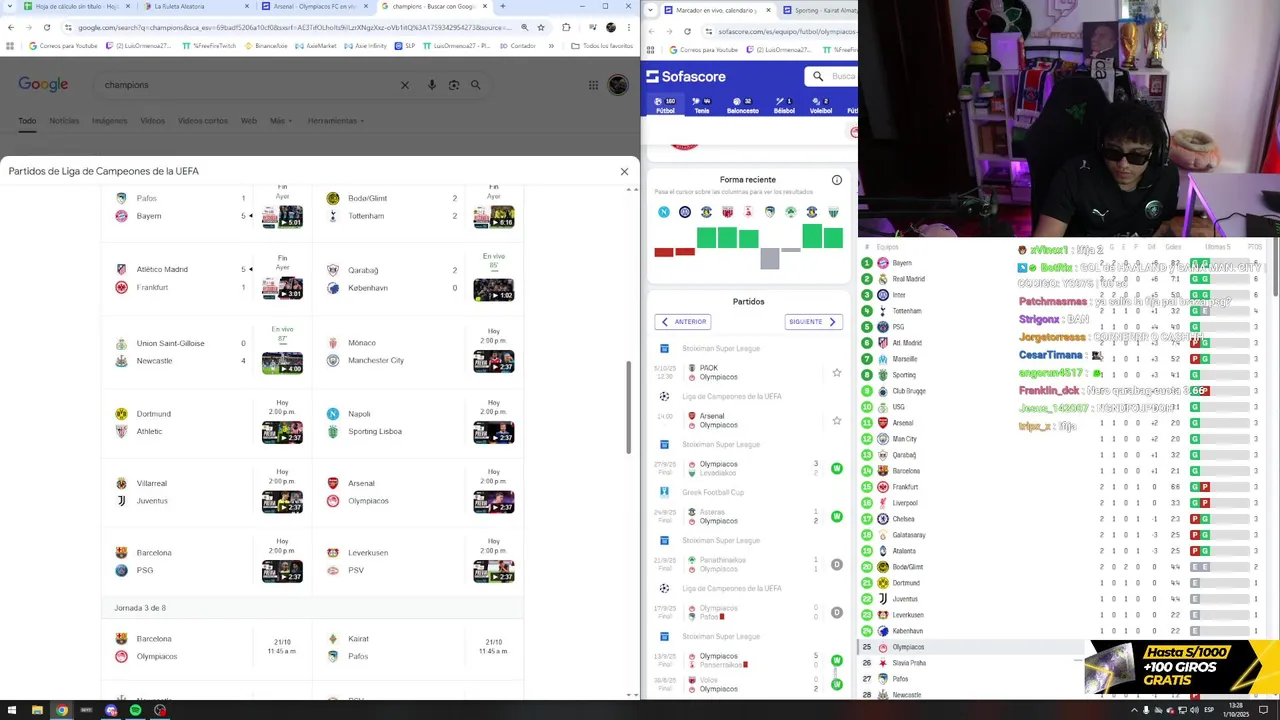Click the Sofascore search field
The width and height of the screenshot is (1280, 720).
pos(832,76)
